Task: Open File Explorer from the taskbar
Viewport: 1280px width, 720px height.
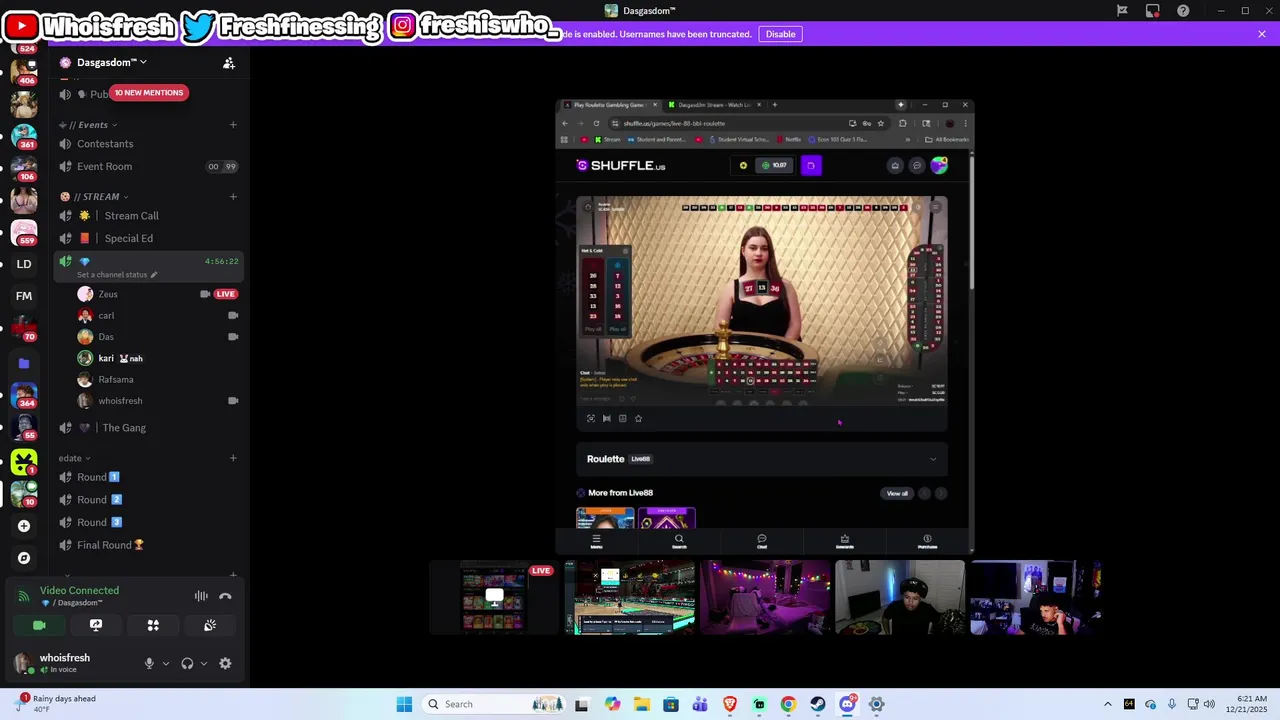Action: [x=641, y=704]
